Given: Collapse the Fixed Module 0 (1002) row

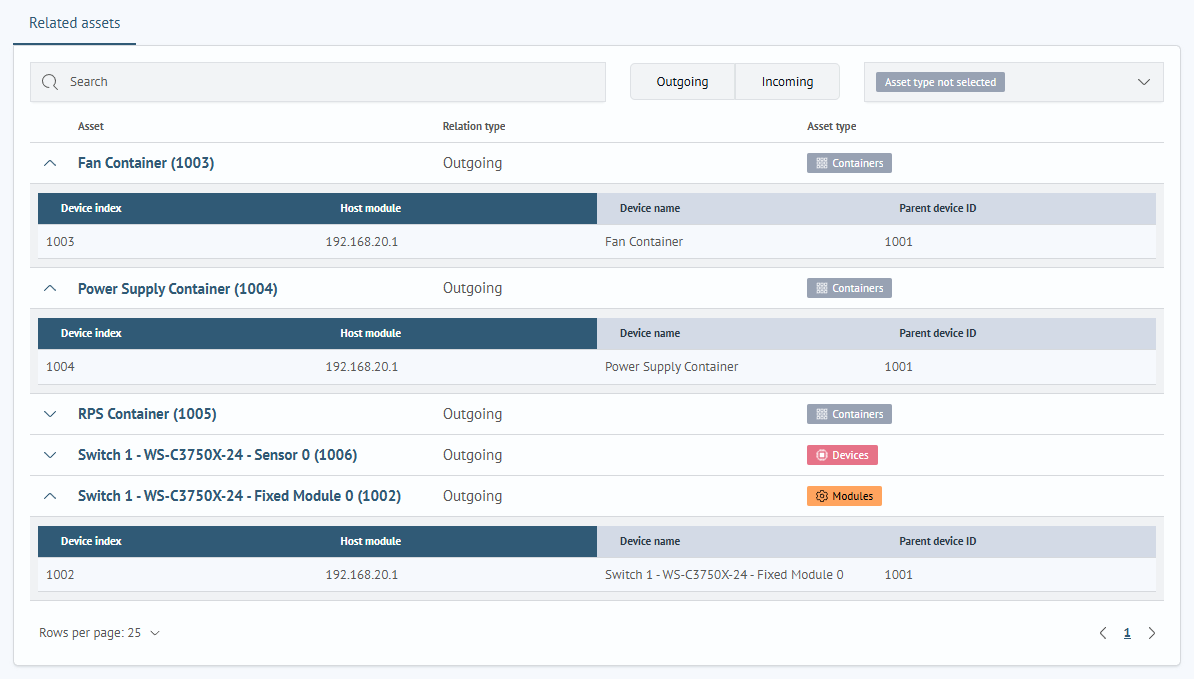Looking at the screenshot, I should (50, 496).
